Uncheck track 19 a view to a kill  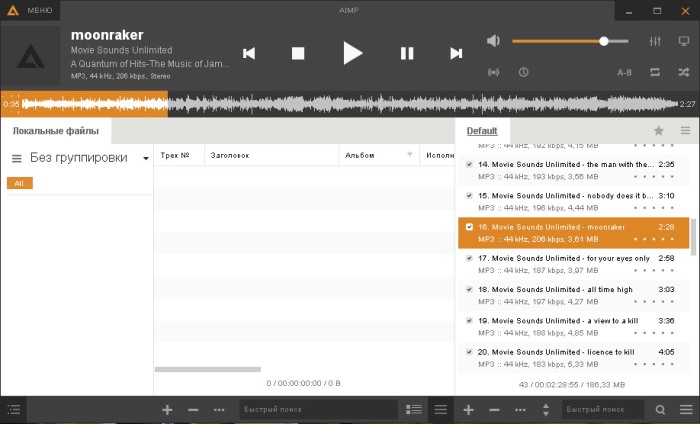[469, 320]
